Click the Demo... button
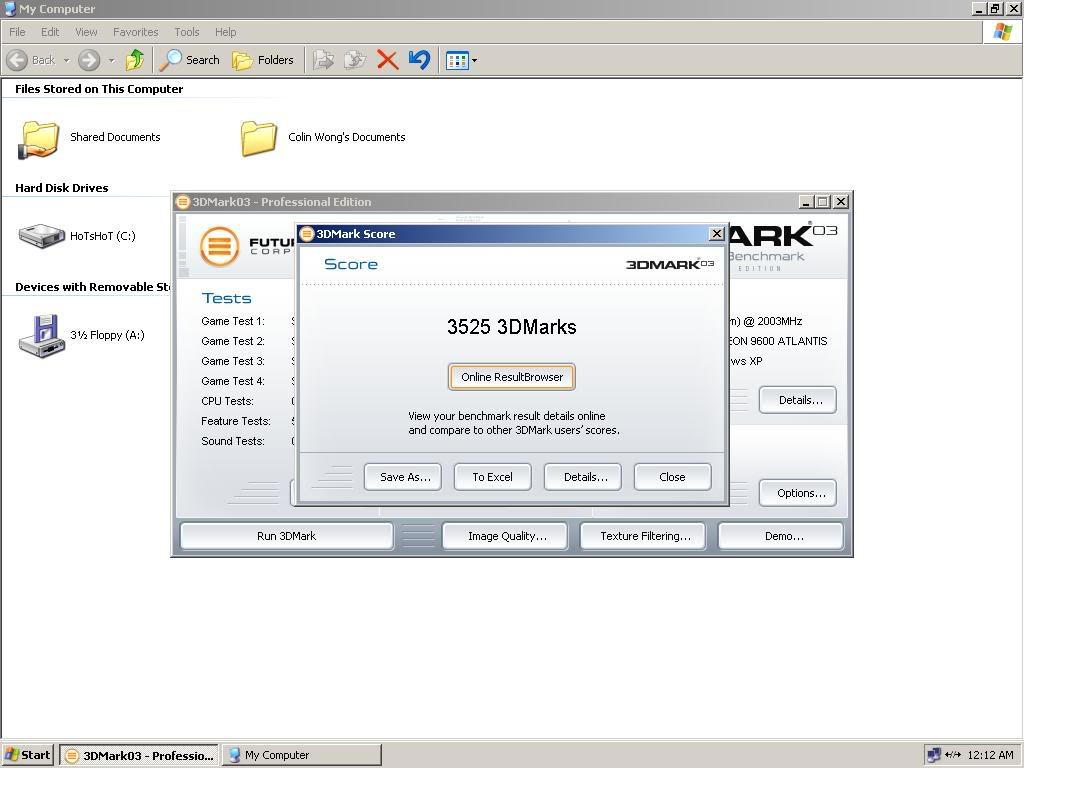Screen dimensions: 1075x806 pyautogui.click(x=781, y=536)
